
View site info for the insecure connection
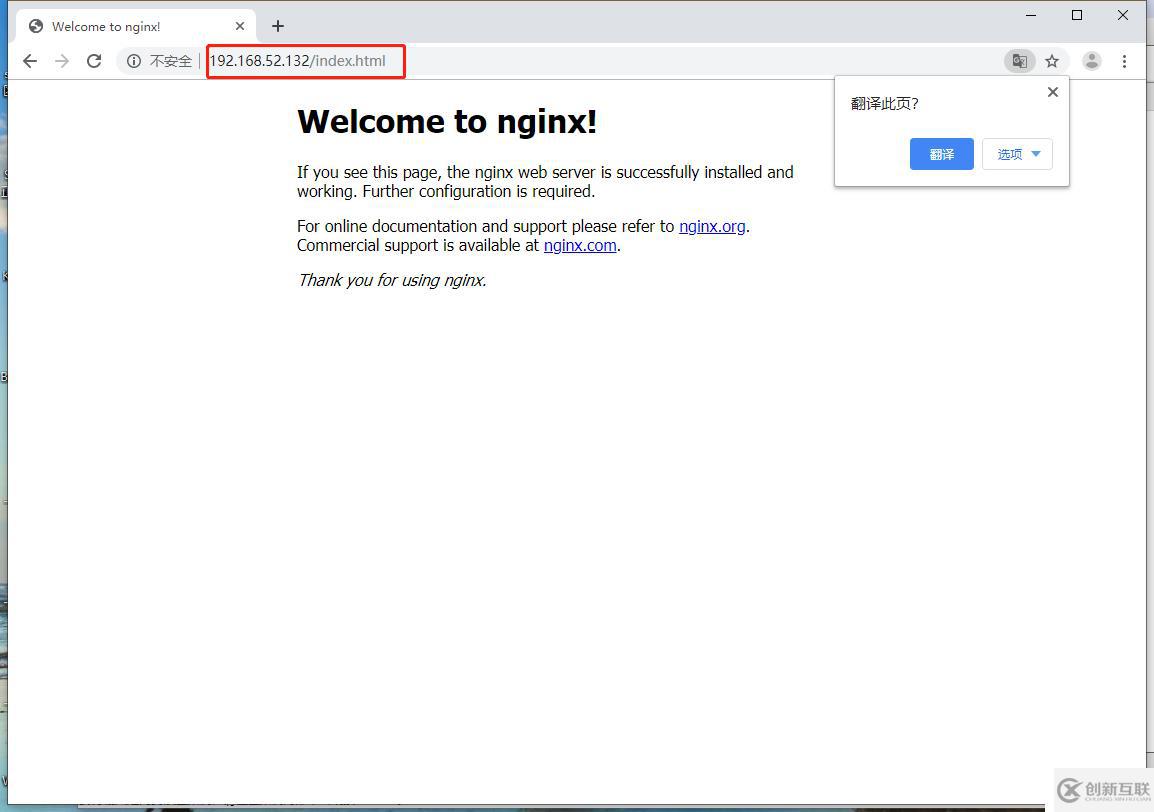click(134, 61)
